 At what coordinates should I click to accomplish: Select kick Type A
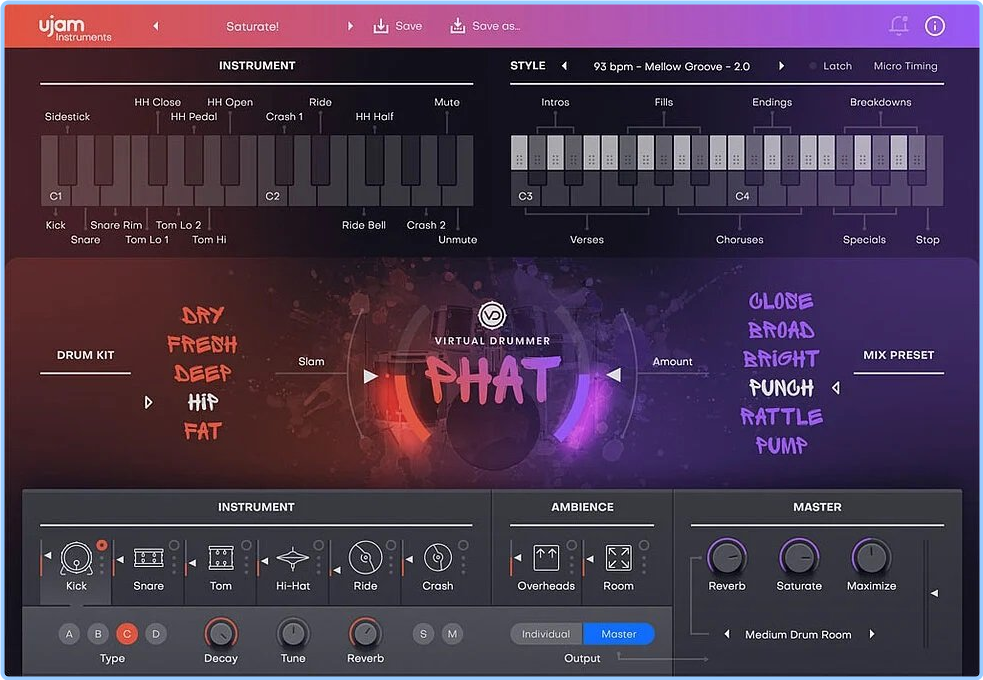point(69,634)
